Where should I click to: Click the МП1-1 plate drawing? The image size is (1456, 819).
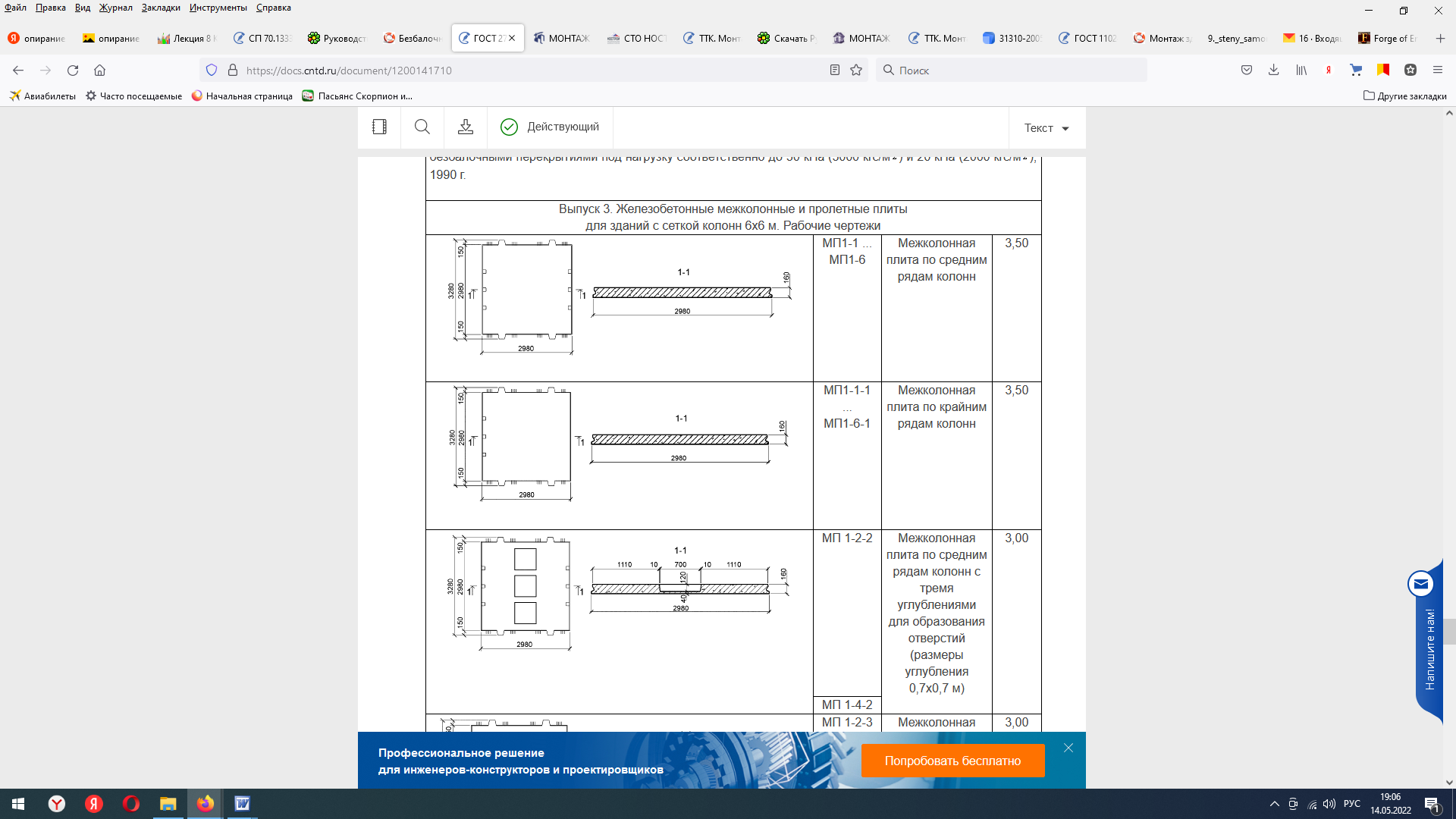pos(619,297)
